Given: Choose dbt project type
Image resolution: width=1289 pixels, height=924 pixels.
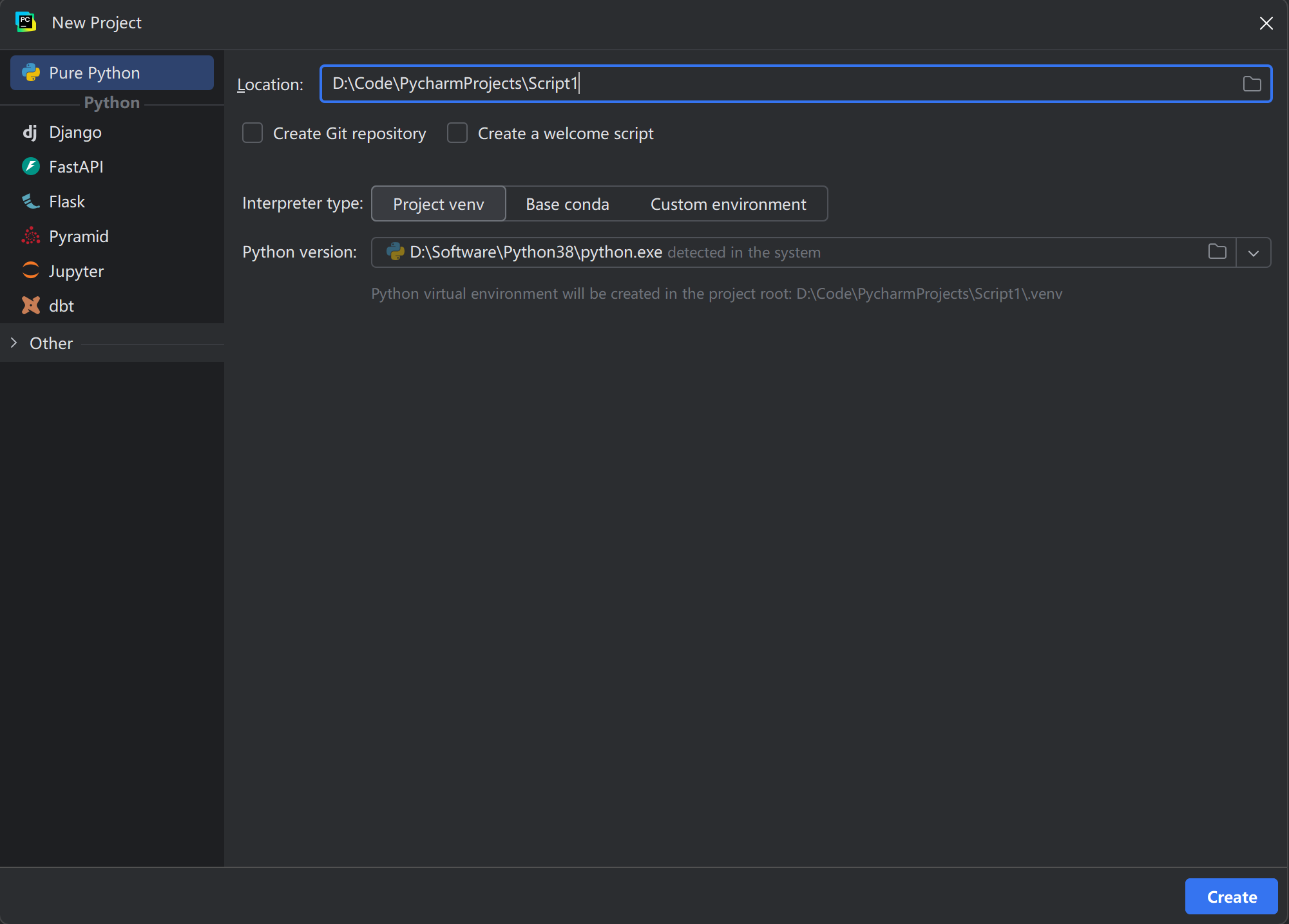Looking at the screenshot, I should 112,306.
